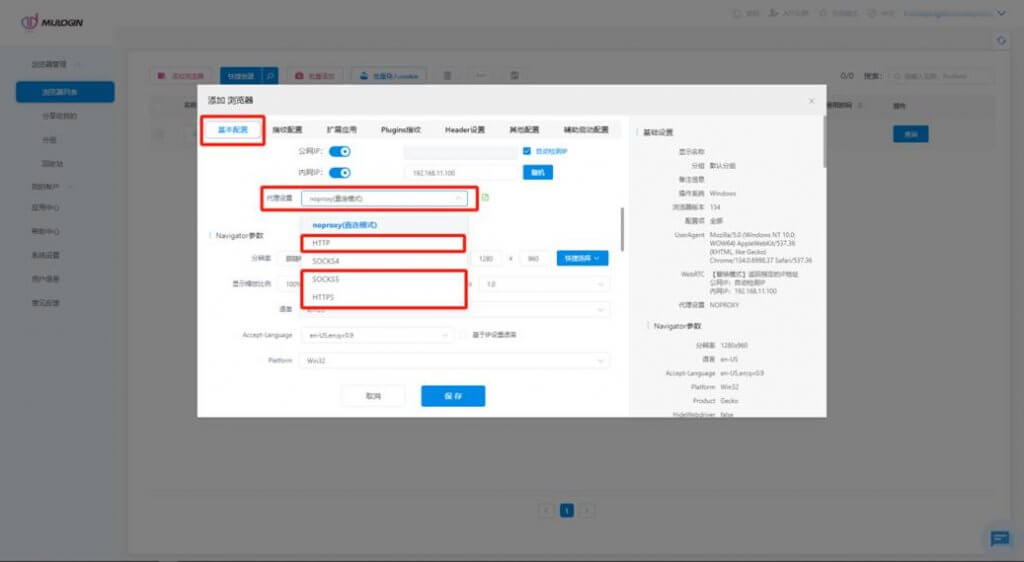Toggle the public IP switch
Viewport: 1024px width, 562px height.
click(x=340, y=152)
